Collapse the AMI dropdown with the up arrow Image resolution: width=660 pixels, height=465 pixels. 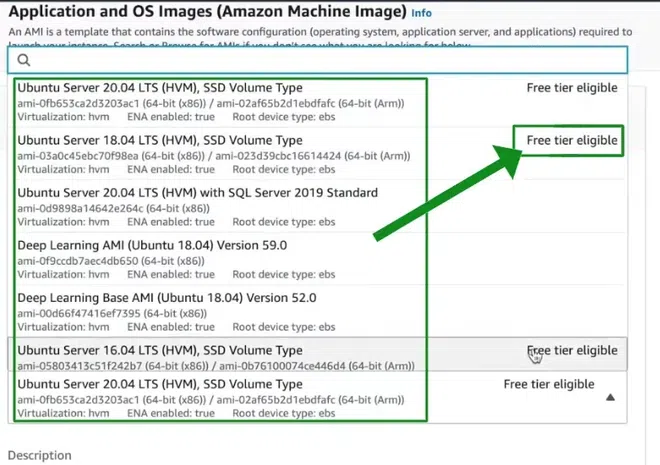[x=610, y=397]
